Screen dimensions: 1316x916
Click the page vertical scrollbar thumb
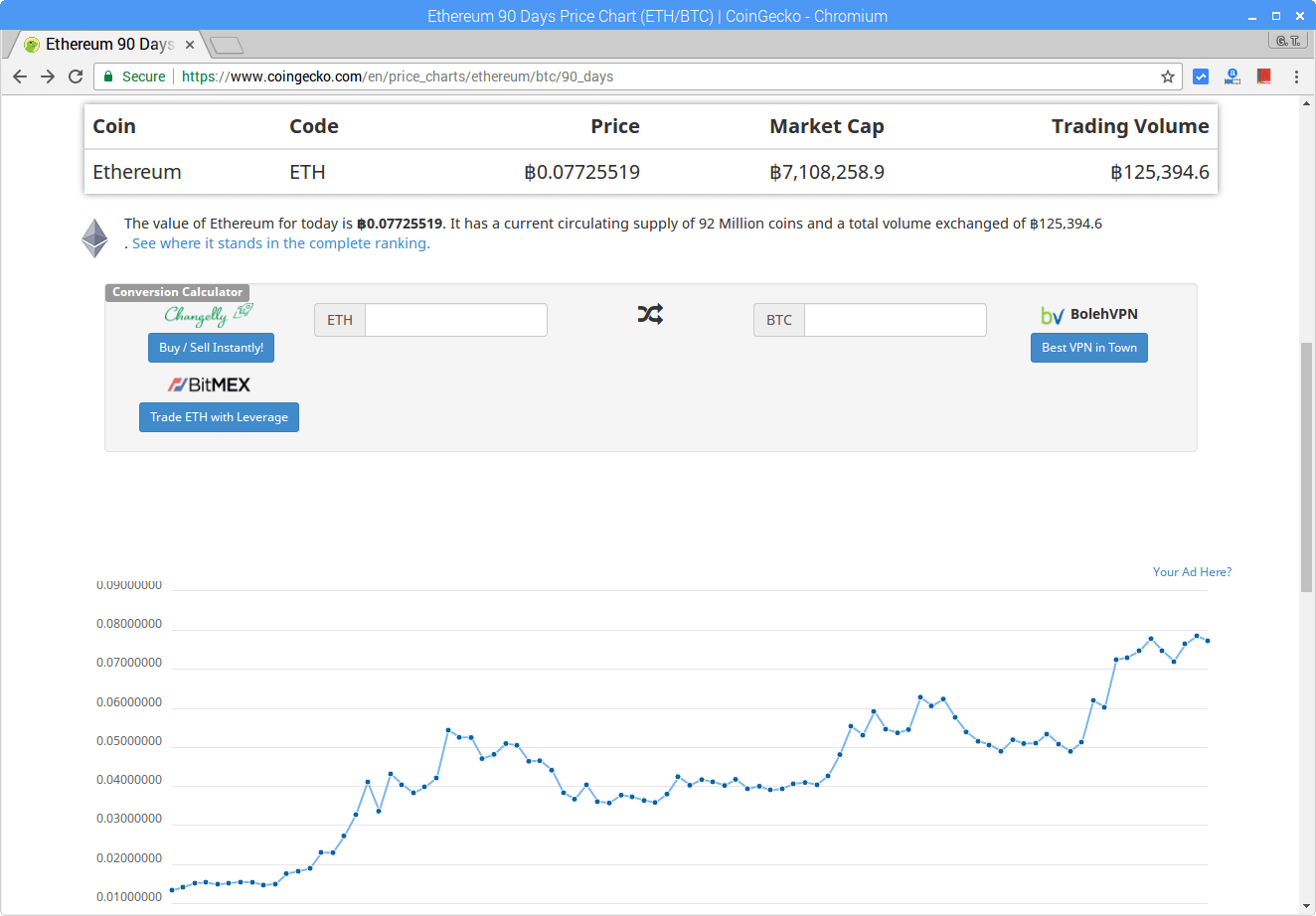tap(1306, 467)
